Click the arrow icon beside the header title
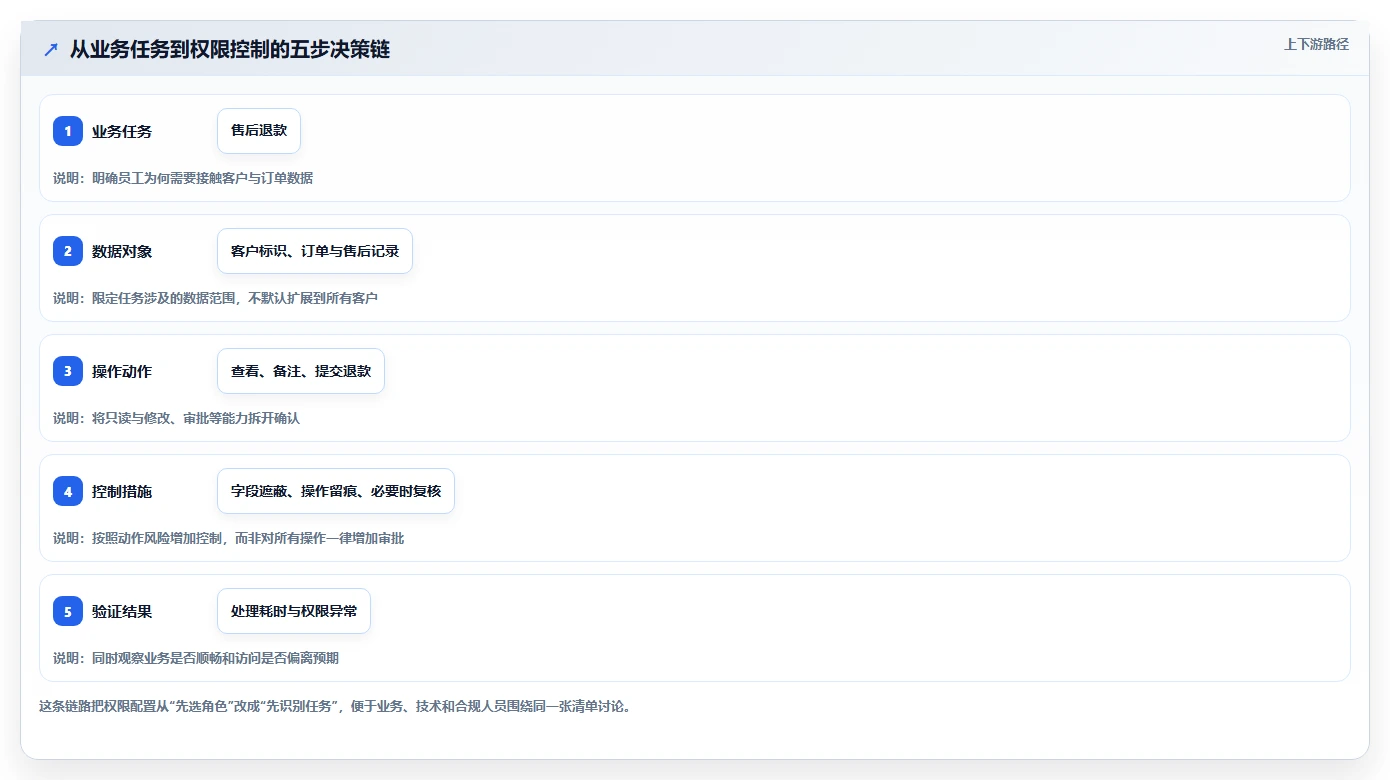This screenshot has width=1390, height=780. click(51, 50)
